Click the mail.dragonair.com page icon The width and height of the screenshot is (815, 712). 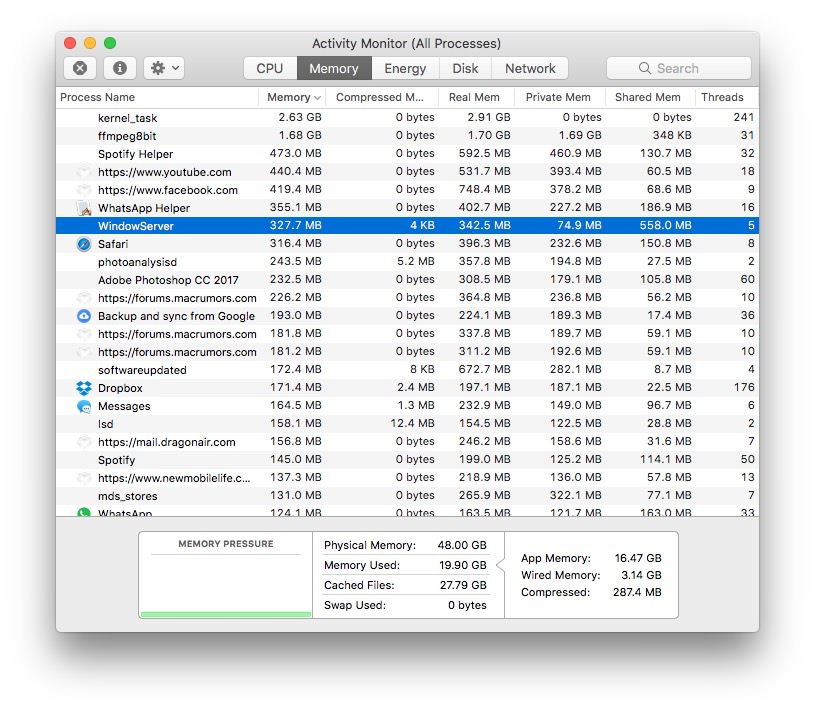pos(84,442)
